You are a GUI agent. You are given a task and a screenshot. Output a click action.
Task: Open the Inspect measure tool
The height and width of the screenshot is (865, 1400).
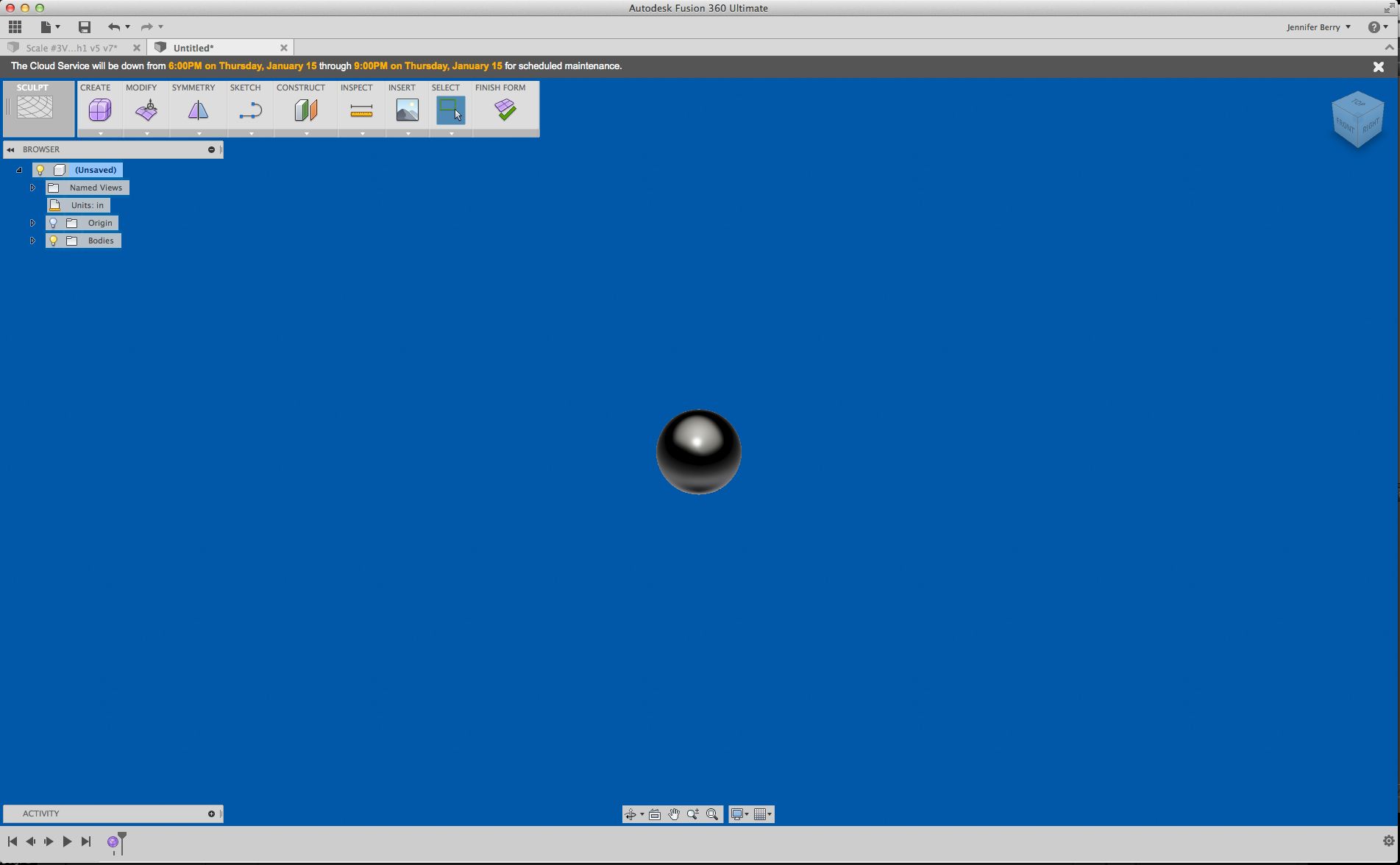[x=361, y=110]
